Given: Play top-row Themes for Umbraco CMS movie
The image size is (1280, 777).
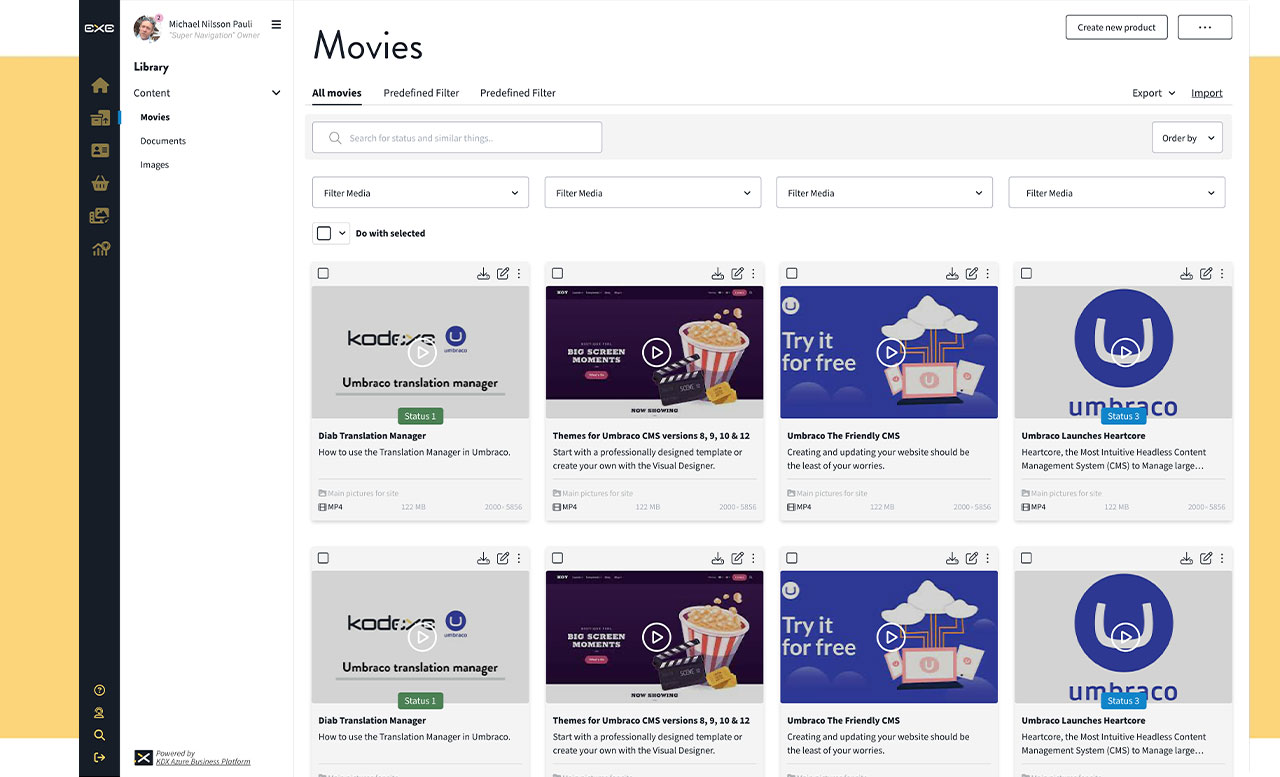Looking at the screenshot, I should (656, 352).
